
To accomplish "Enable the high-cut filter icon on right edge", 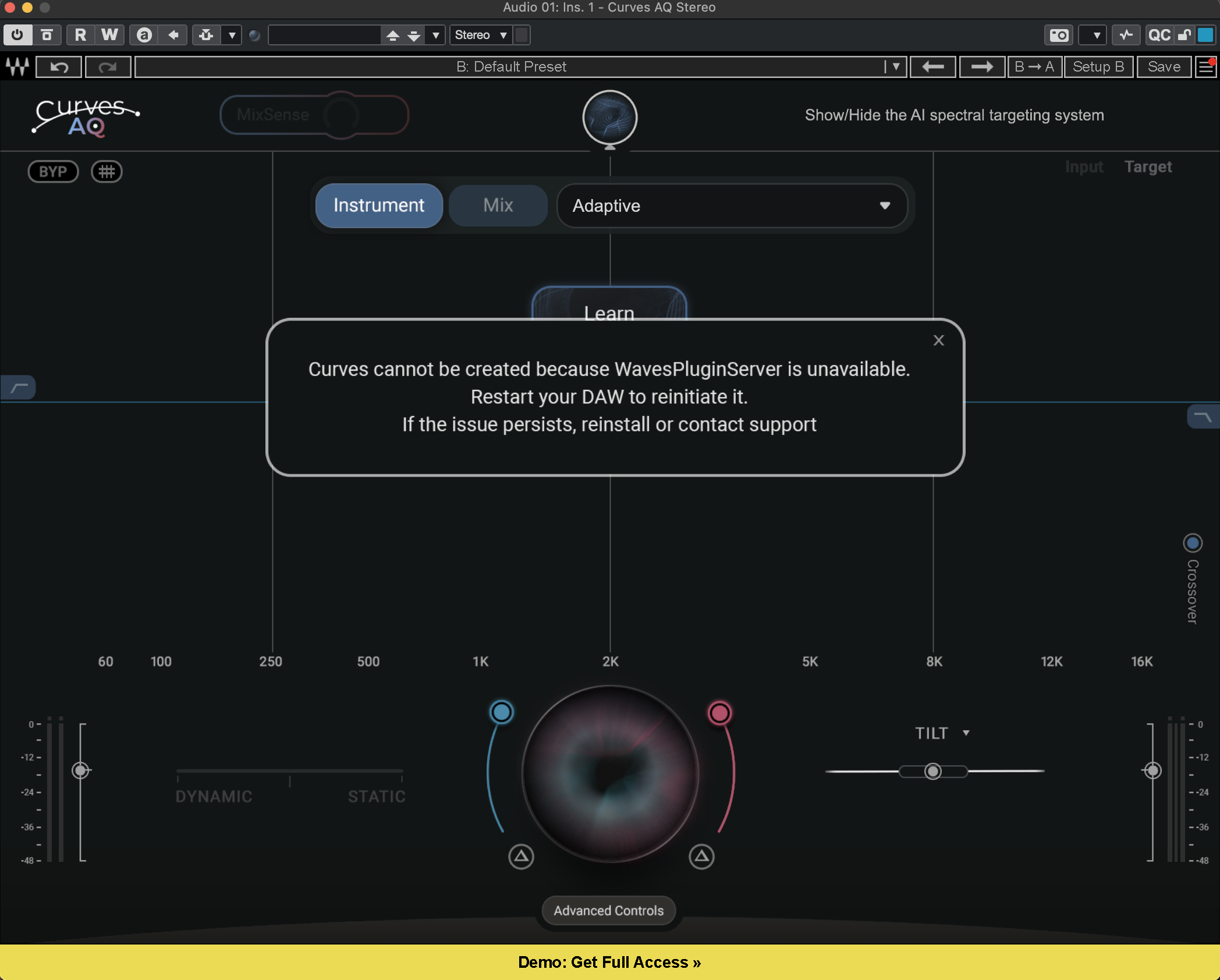I will pyautogui.click(x=1203, y=416).
